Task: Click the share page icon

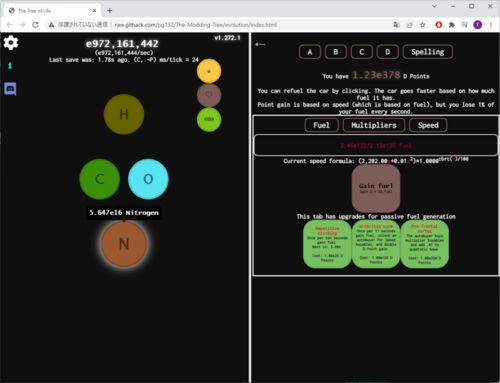Action: pyautogui.click(x=409, y=25)
